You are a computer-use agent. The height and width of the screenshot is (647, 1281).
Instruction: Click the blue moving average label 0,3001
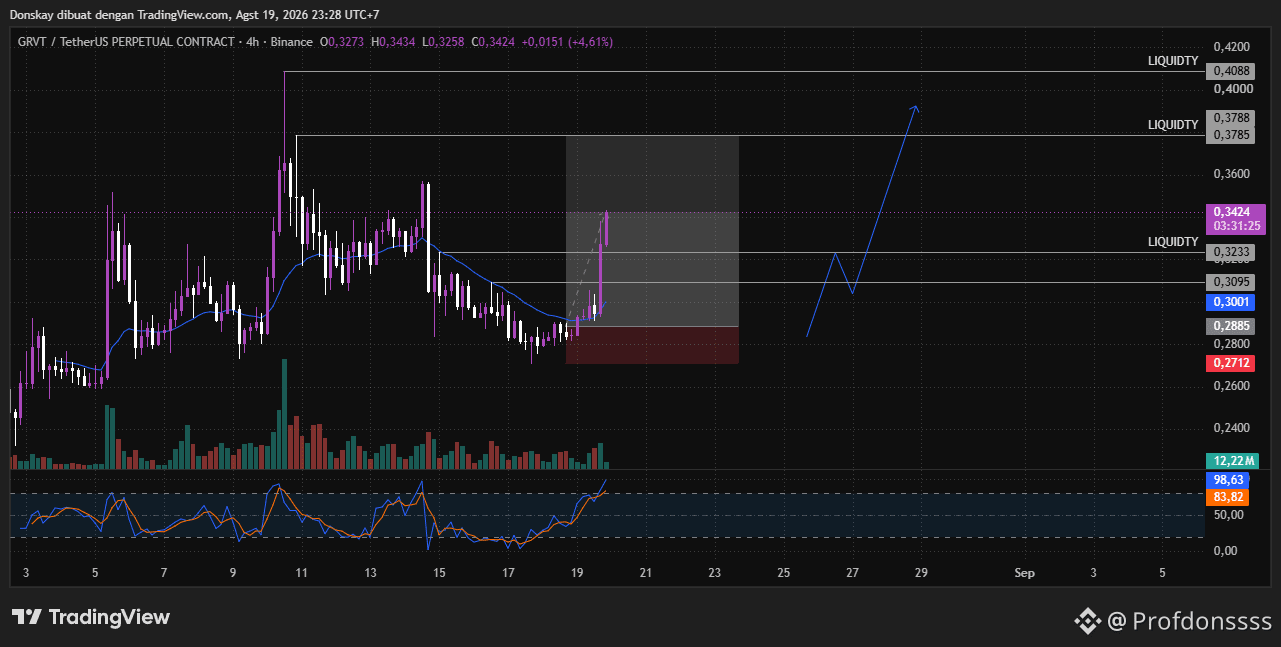pyautogui.click(x=1230, y=302)
